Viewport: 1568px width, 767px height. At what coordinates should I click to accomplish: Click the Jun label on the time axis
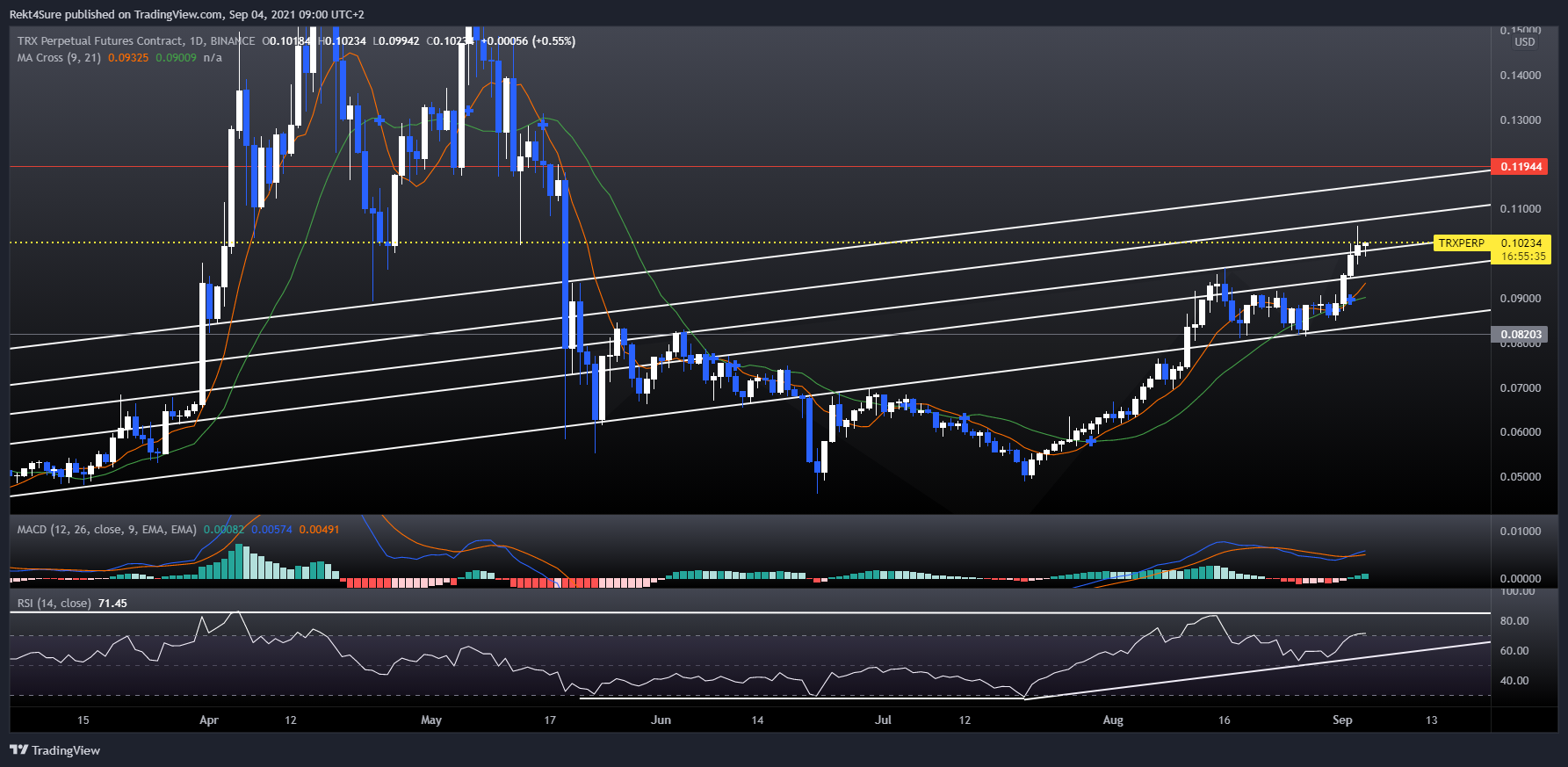661,720
